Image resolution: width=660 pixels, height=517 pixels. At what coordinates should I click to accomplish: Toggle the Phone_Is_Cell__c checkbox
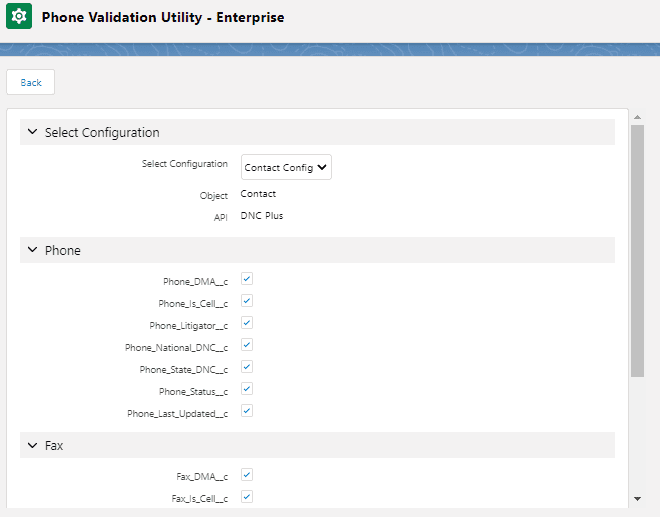click(247, 301)
